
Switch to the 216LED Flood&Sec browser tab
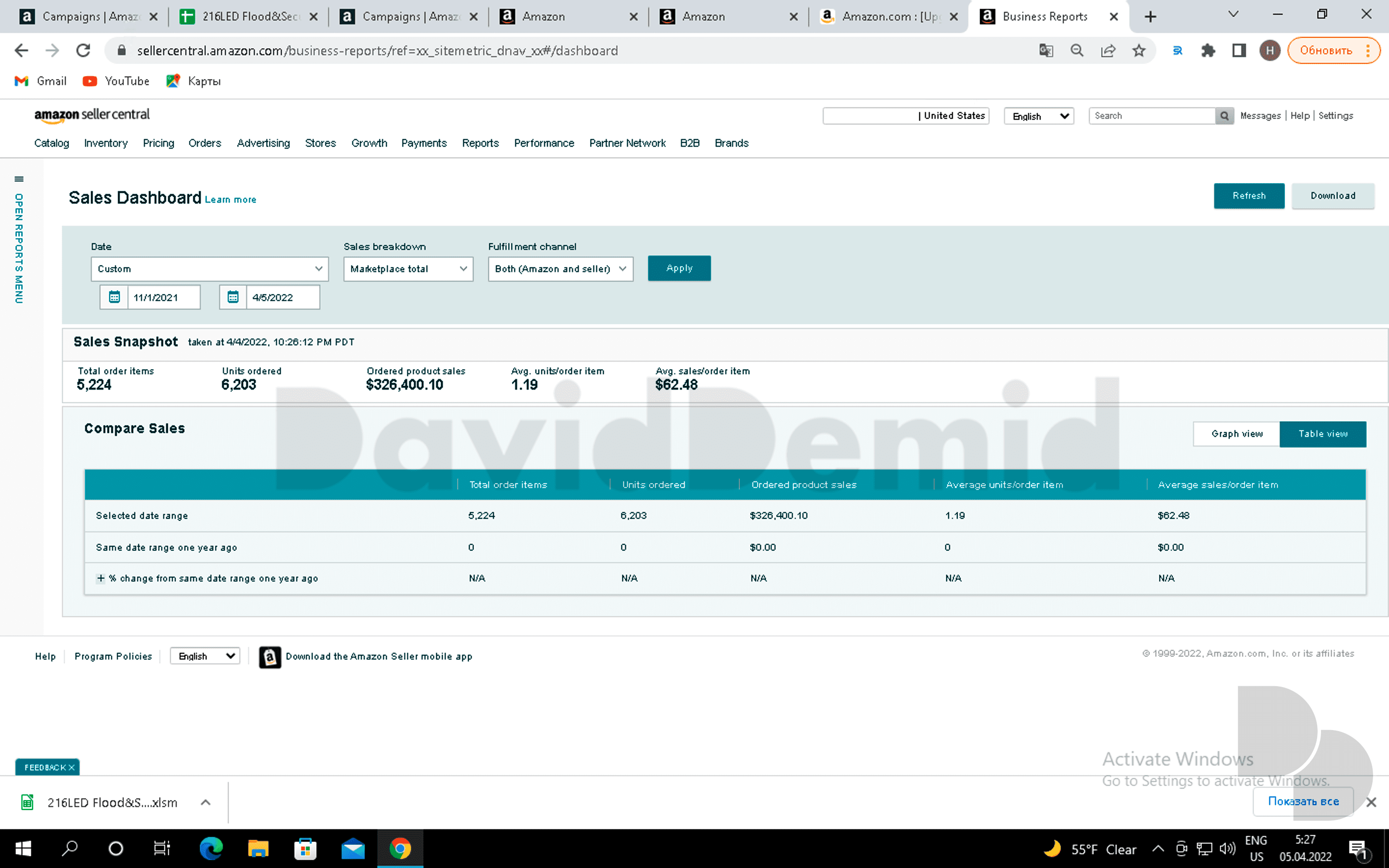(x=248, y=17)
